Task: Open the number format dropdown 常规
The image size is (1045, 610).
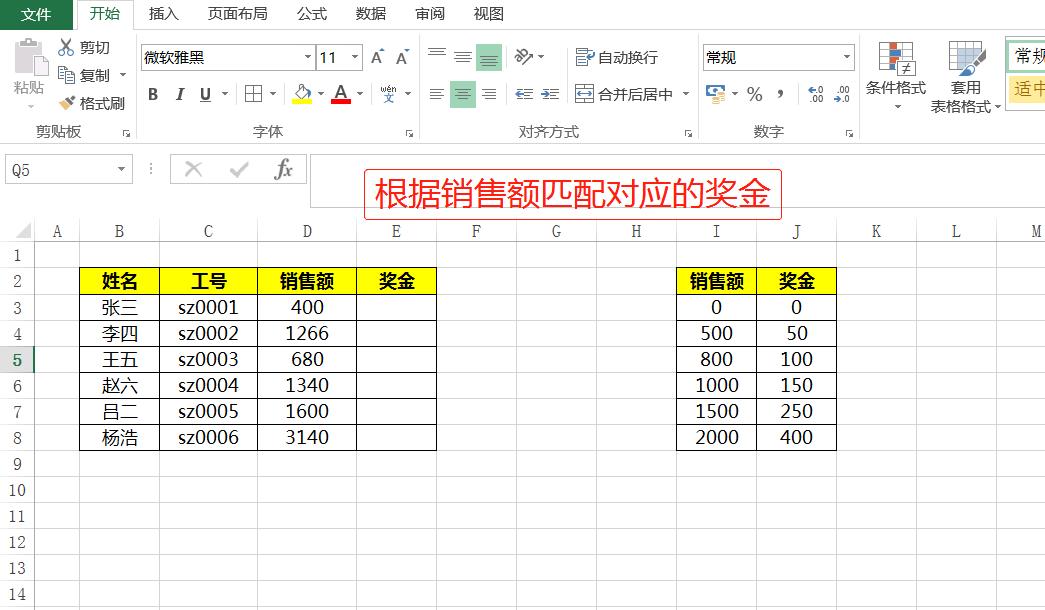Action: [846, 57]
